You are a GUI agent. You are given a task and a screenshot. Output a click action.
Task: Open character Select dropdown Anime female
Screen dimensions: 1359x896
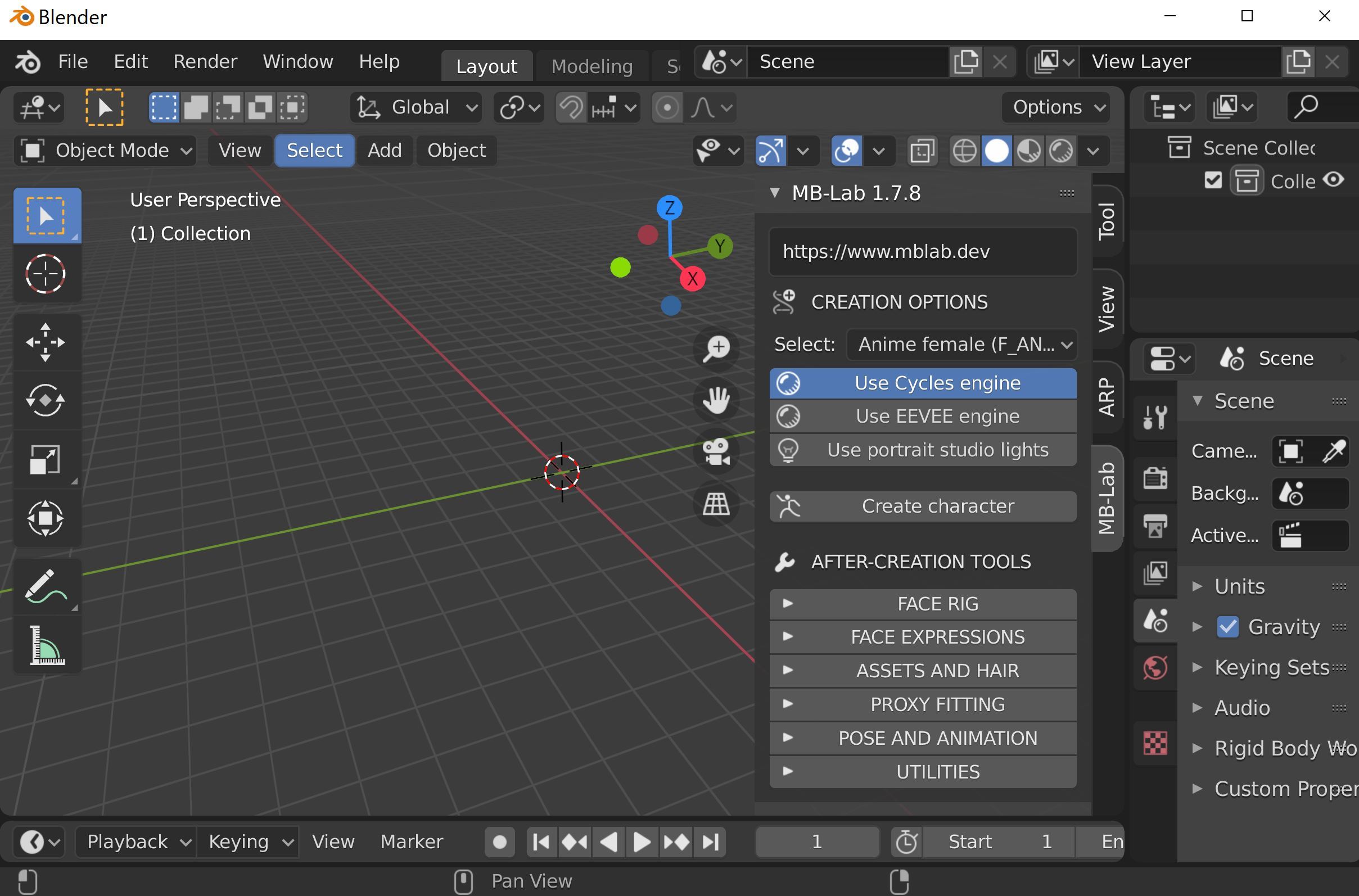(x=961, y=345)
